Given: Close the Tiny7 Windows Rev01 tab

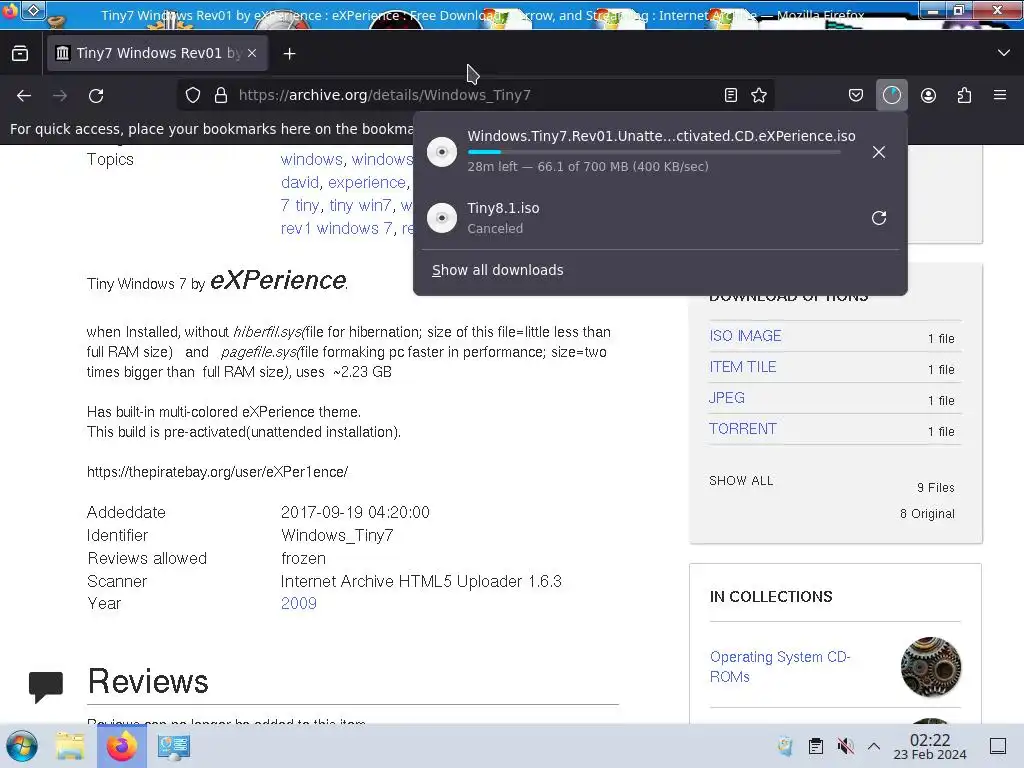Looking at the screenshot, I should tap(252, 53).
